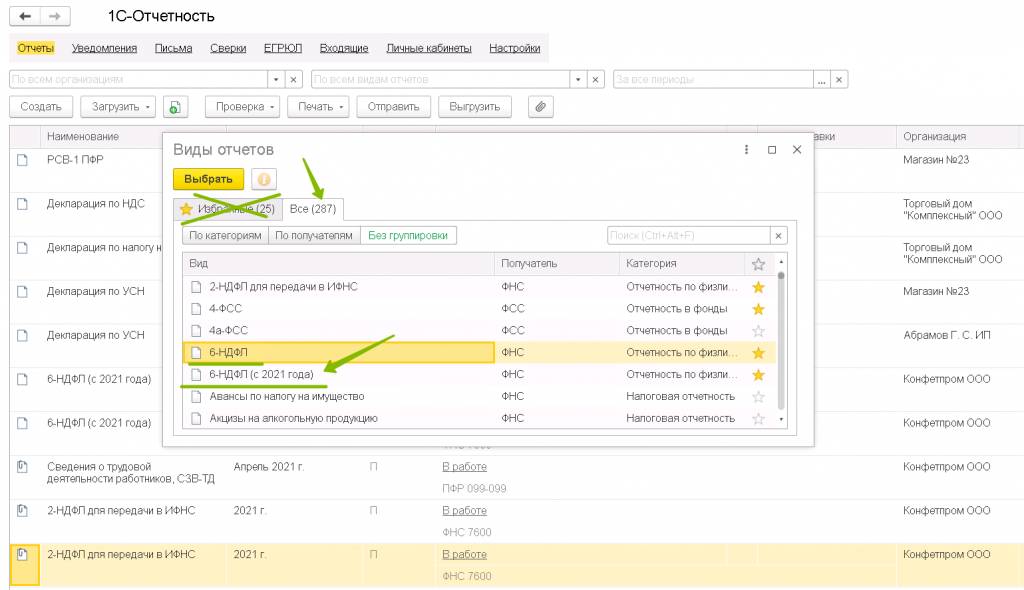Clear the period filter with X

(x=839, y=80)
